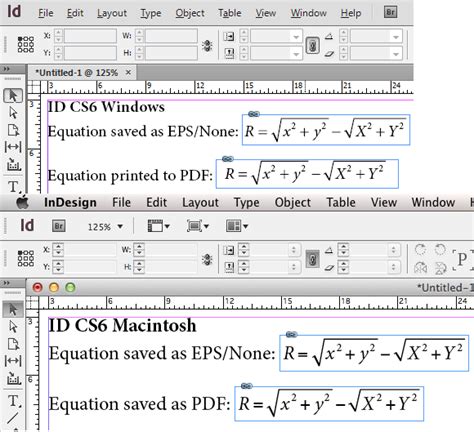
Task: Open shear angle dropdown in Windows panel
Action: point(396,53)
